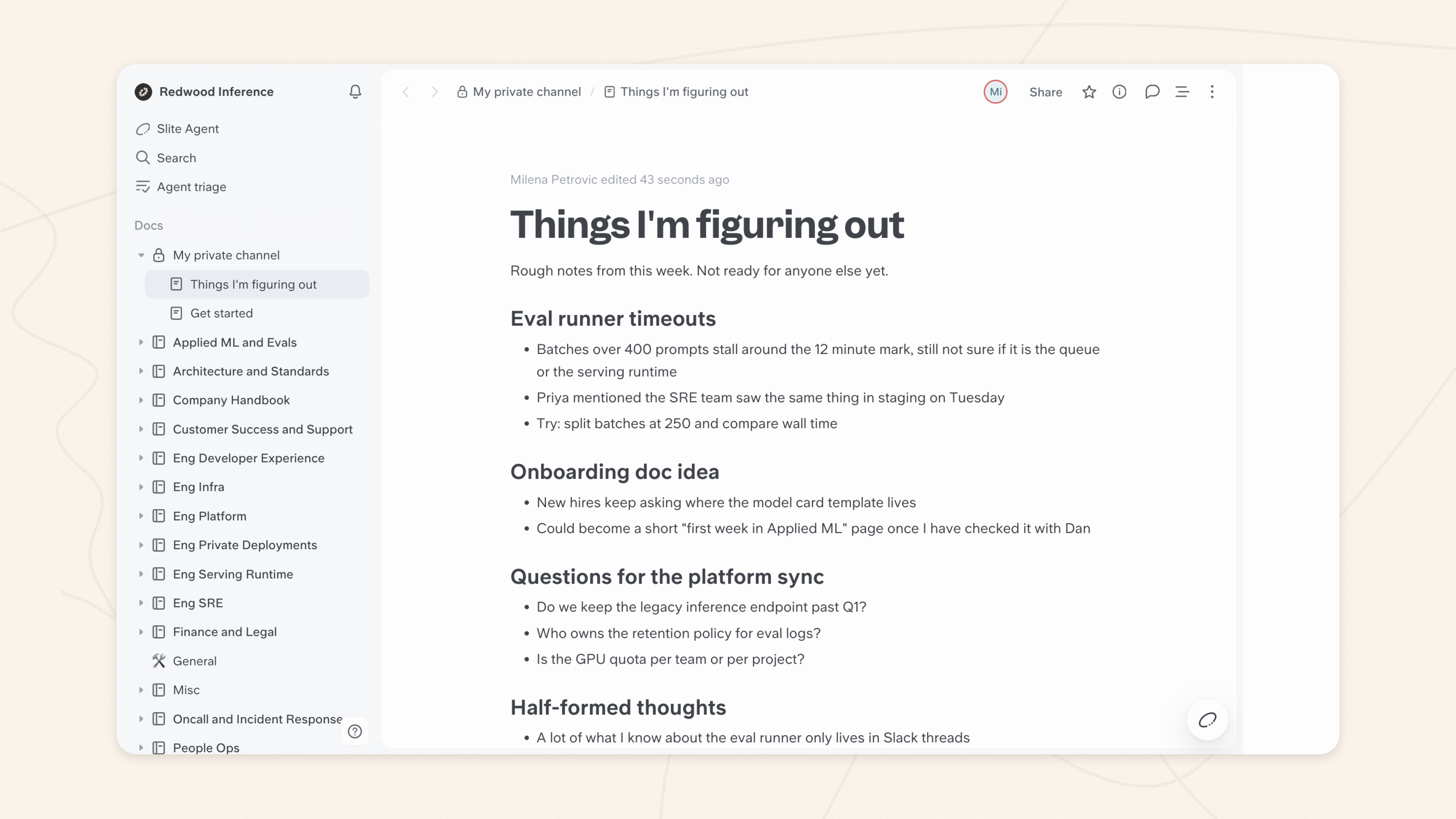Expand Company Handbook channel
The height and width of the screenshot is (819, 1456).
coord(141,400)
